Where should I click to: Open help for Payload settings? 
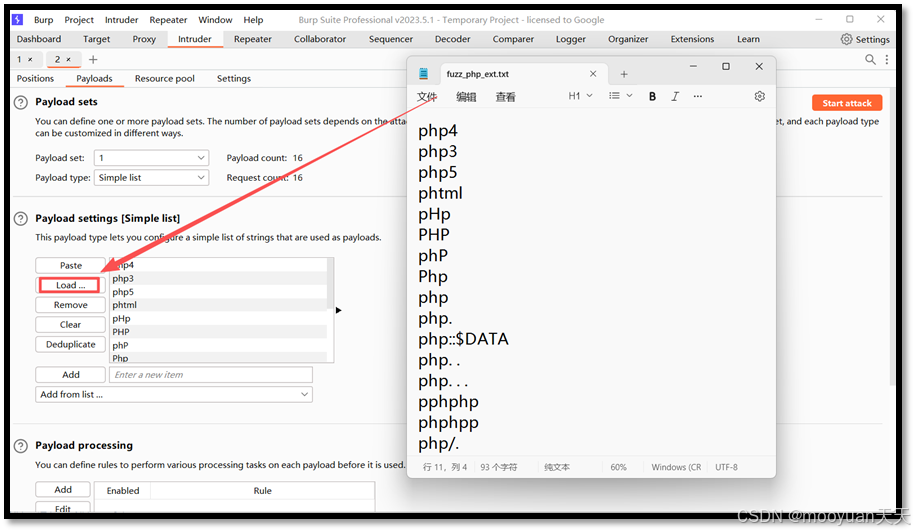coord(20,219)
